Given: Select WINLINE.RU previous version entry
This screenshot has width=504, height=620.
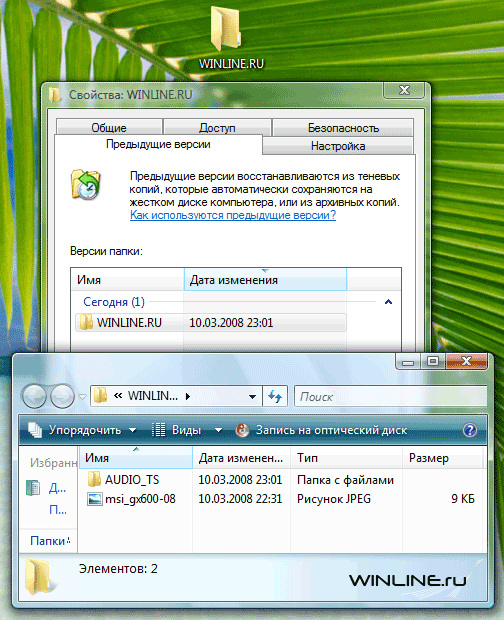Looking at the screenshot, I should point(211,323).
